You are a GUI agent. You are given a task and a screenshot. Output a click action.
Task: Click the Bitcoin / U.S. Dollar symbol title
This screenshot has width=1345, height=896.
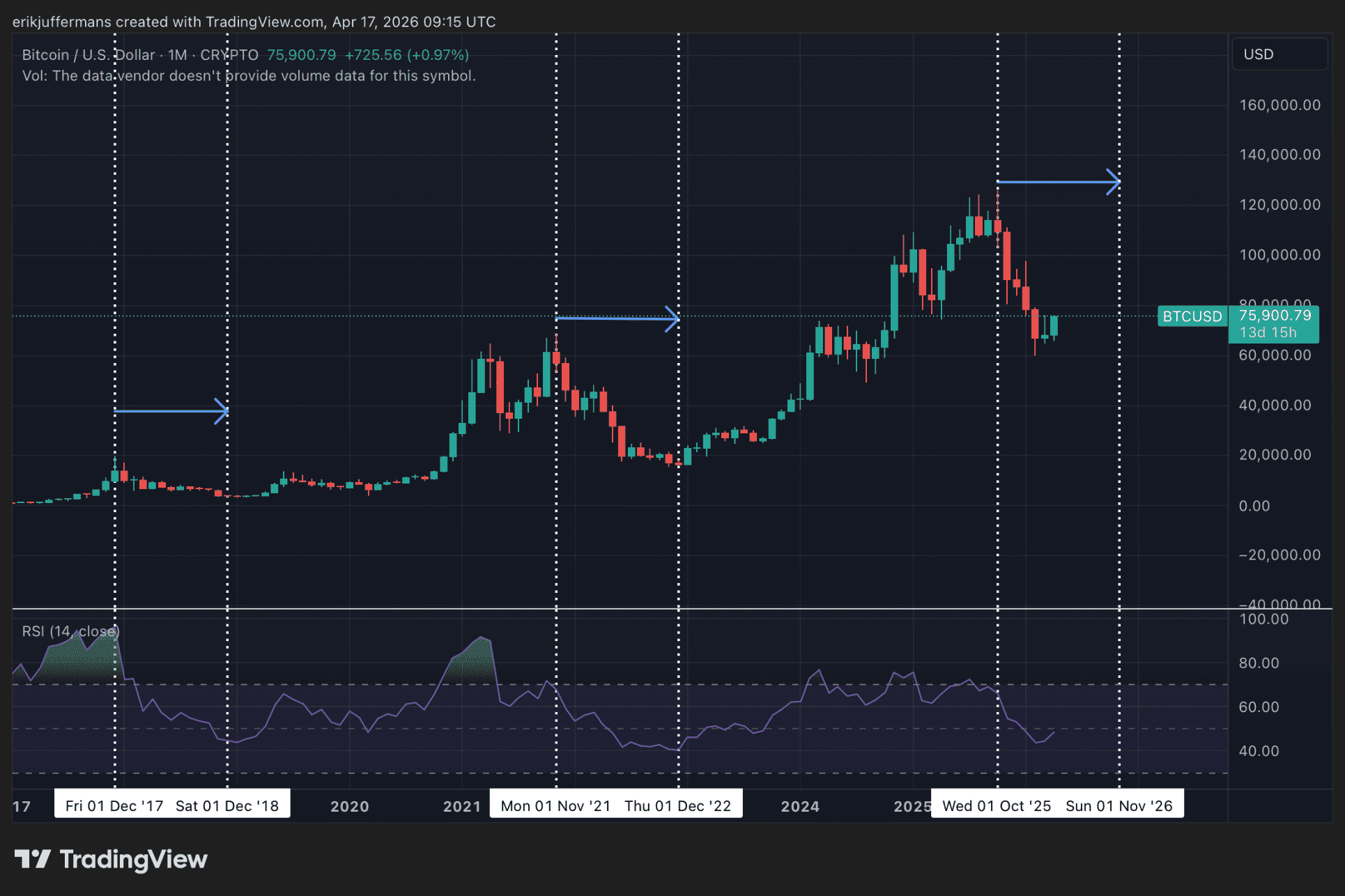click(x=89, y=55)
